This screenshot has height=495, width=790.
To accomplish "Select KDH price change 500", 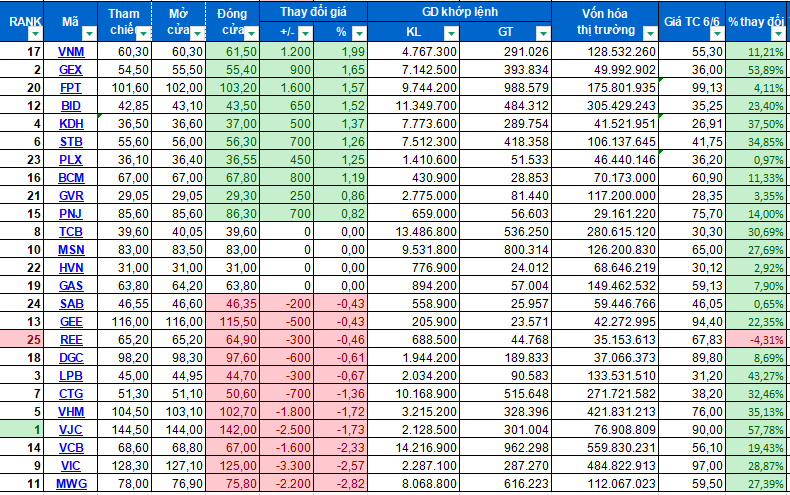I will coord(287,124).
